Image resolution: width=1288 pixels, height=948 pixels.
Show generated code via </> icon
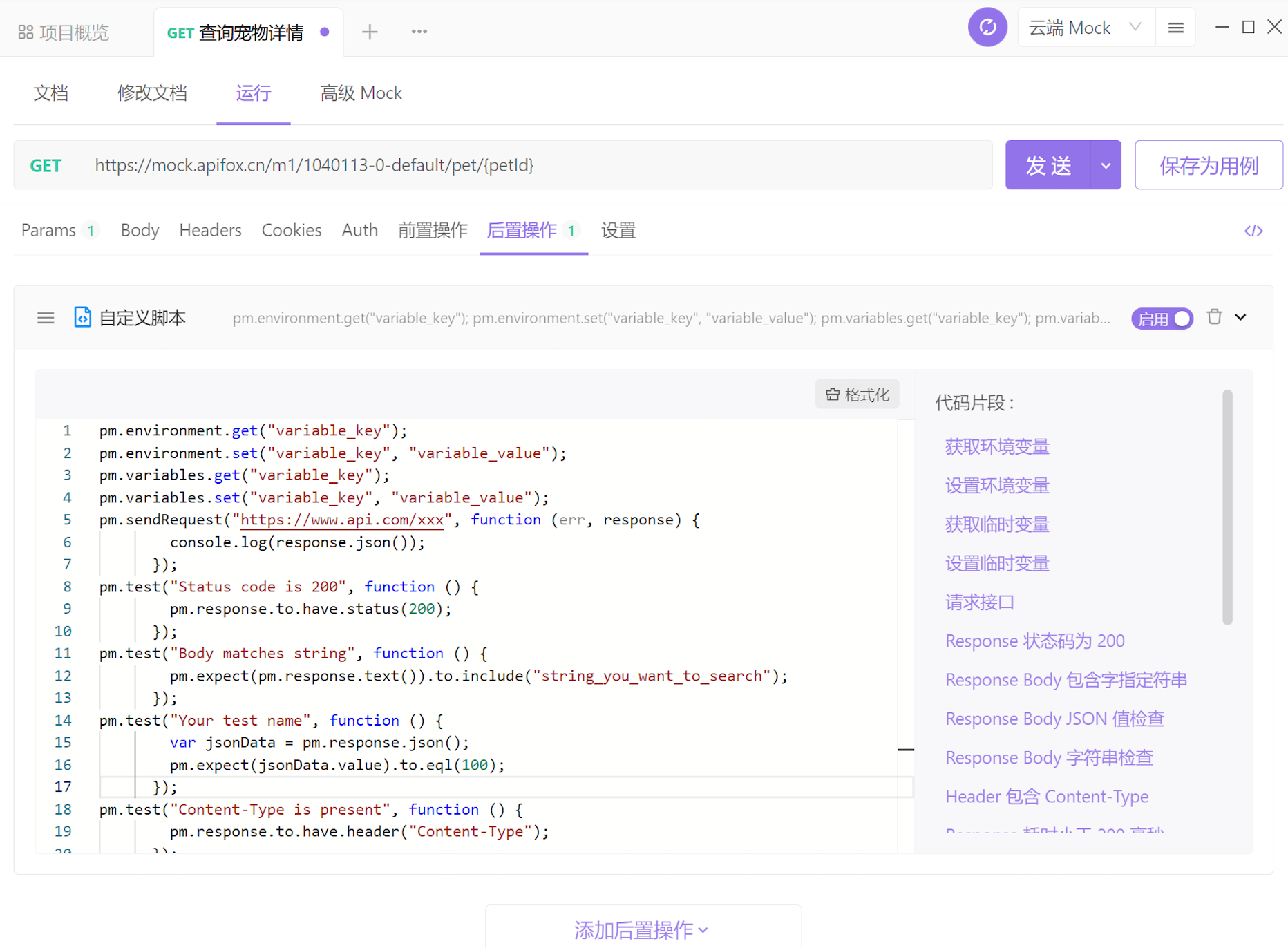(x=1253, y=231)
